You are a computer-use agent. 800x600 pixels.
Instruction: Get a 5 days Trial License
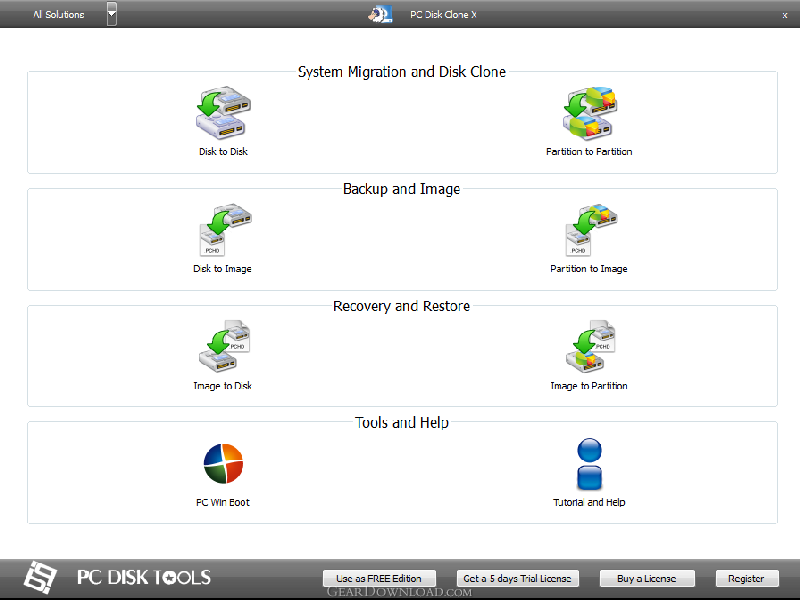[517, 579]
